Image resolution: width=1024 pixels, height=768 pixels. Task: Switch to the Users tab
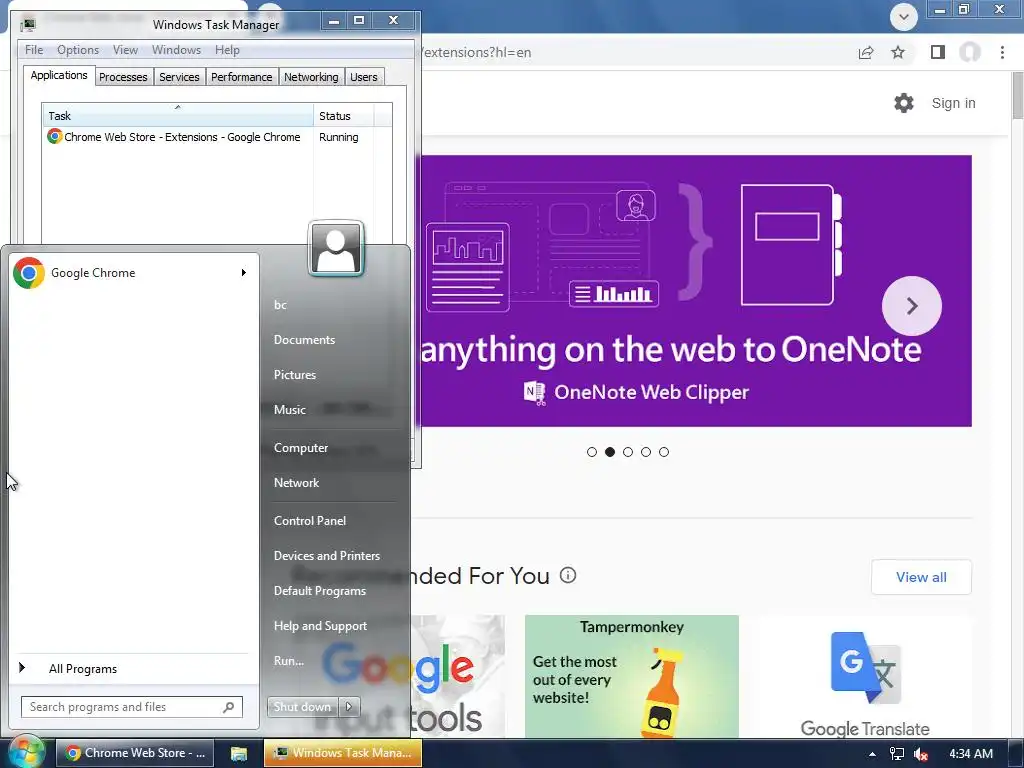364,77
